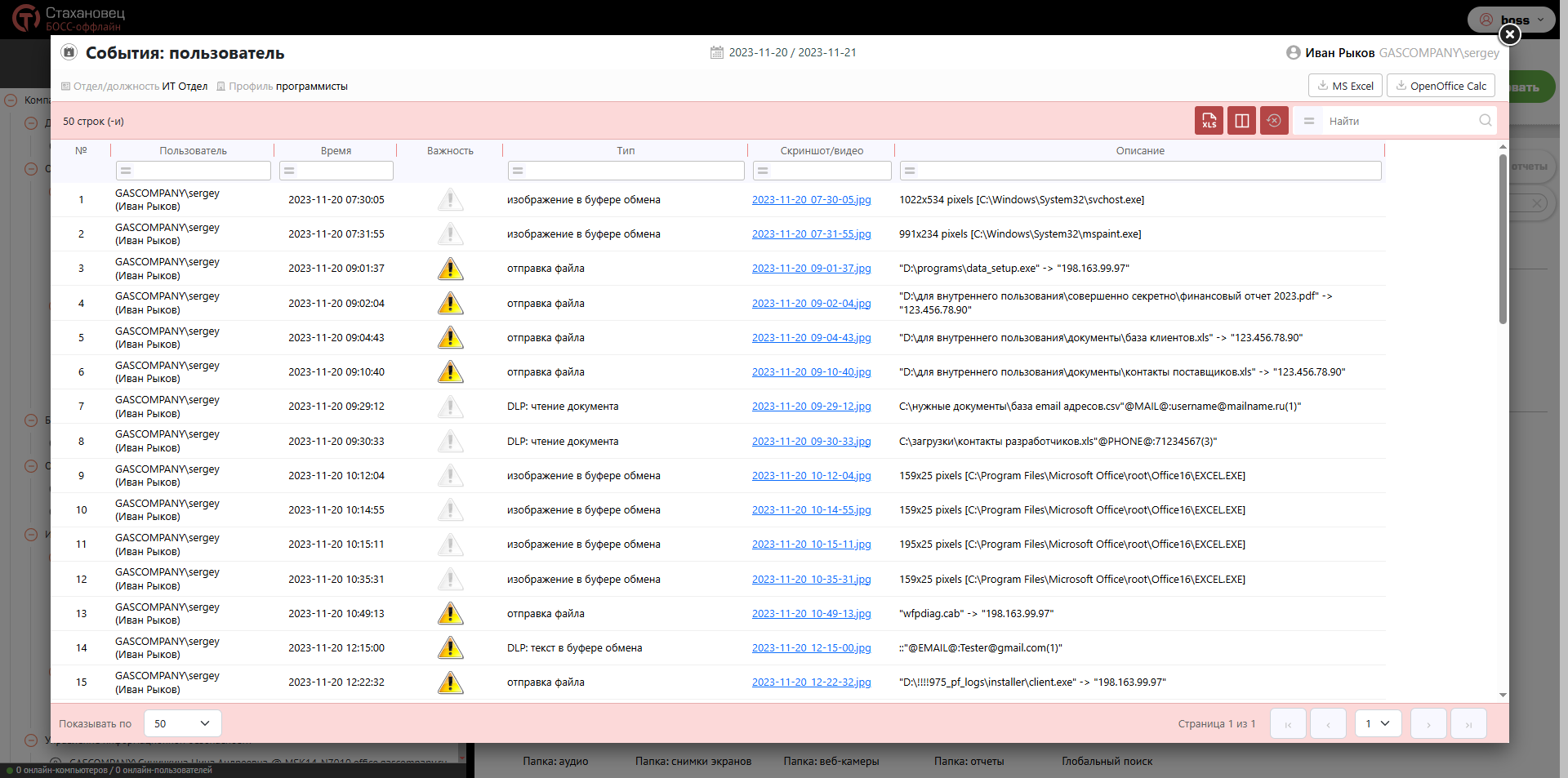Click the search magnifier icon in Найти
1568x778 pixels.
point(1485,121)
